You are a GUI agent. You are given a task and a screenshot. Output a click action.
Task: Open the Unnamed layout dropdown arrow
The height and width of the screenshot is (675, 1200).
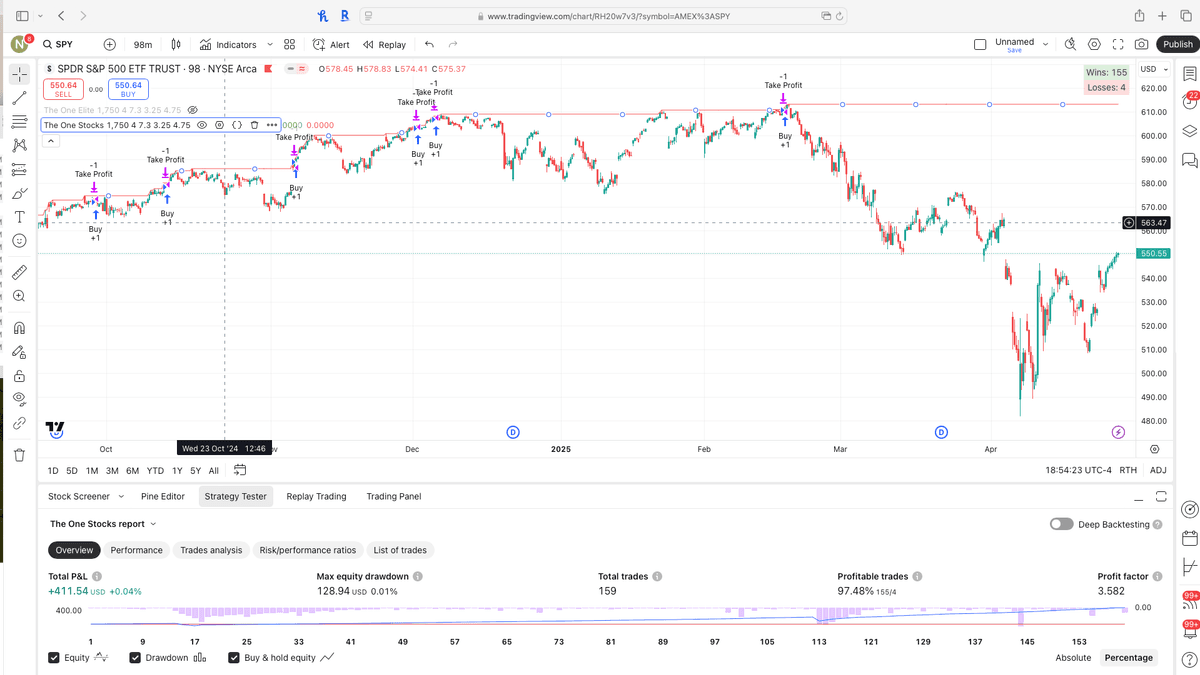coord(1045,44)
